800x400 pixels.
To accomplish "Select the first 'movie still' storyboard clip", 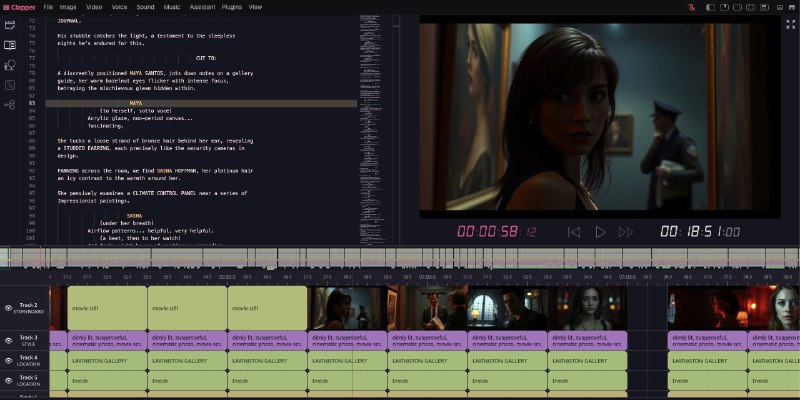I will 105,308.
